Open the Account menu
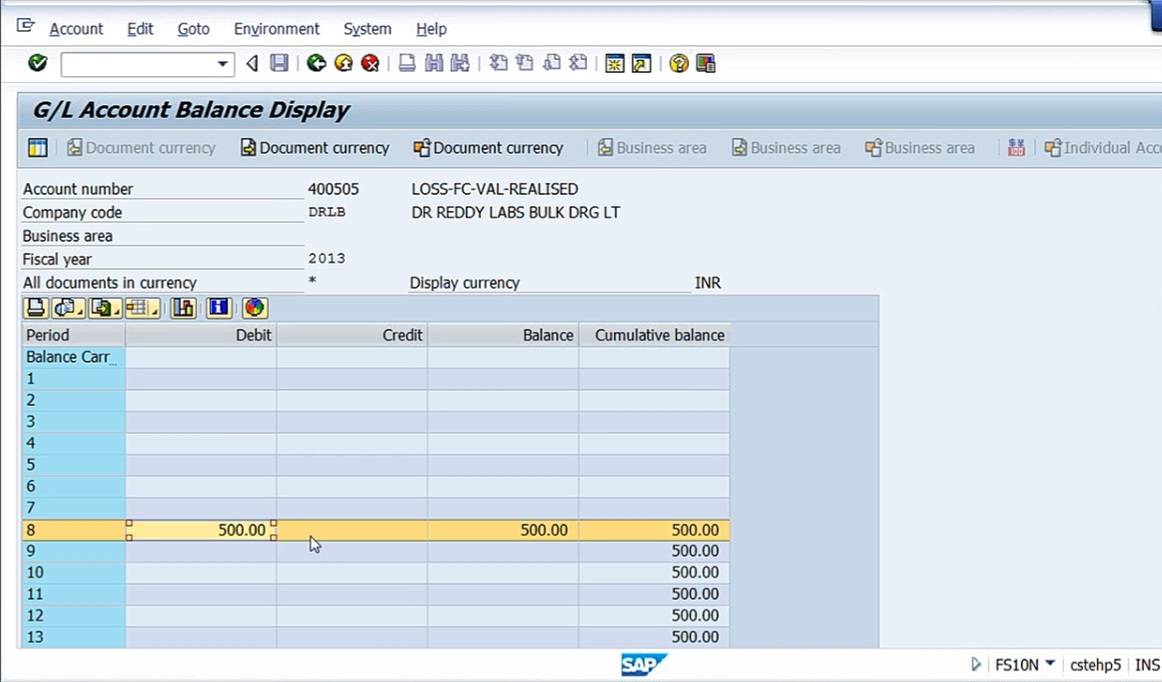The width and height of the screenshot is (1162, 682). click(76, 29)
